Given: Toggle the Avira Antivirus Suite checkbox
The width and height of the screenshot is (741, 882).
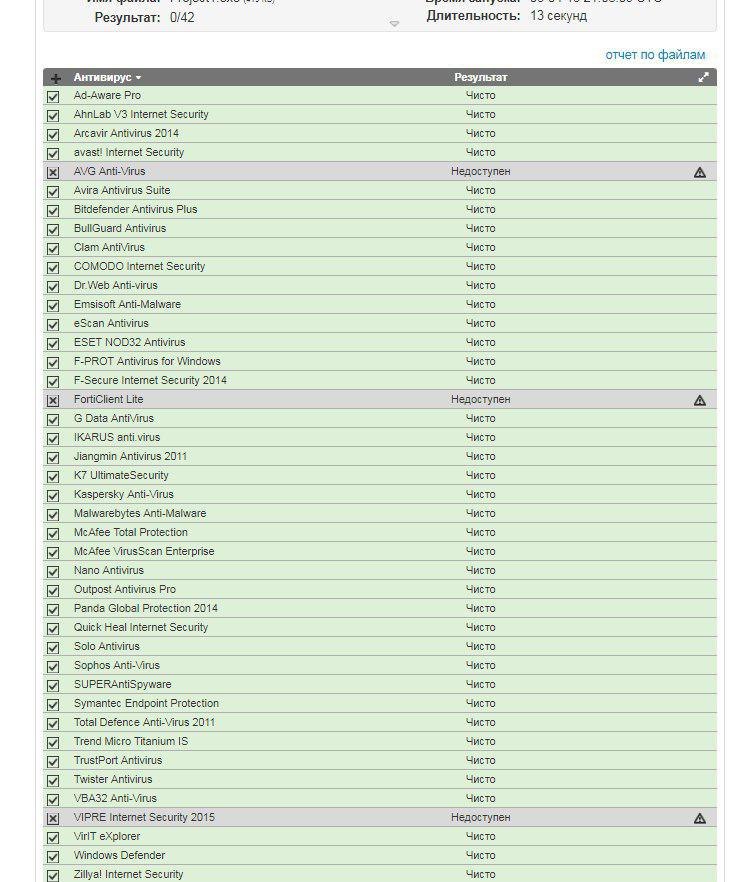Looking at the screenshot, I should pos(53,192).
